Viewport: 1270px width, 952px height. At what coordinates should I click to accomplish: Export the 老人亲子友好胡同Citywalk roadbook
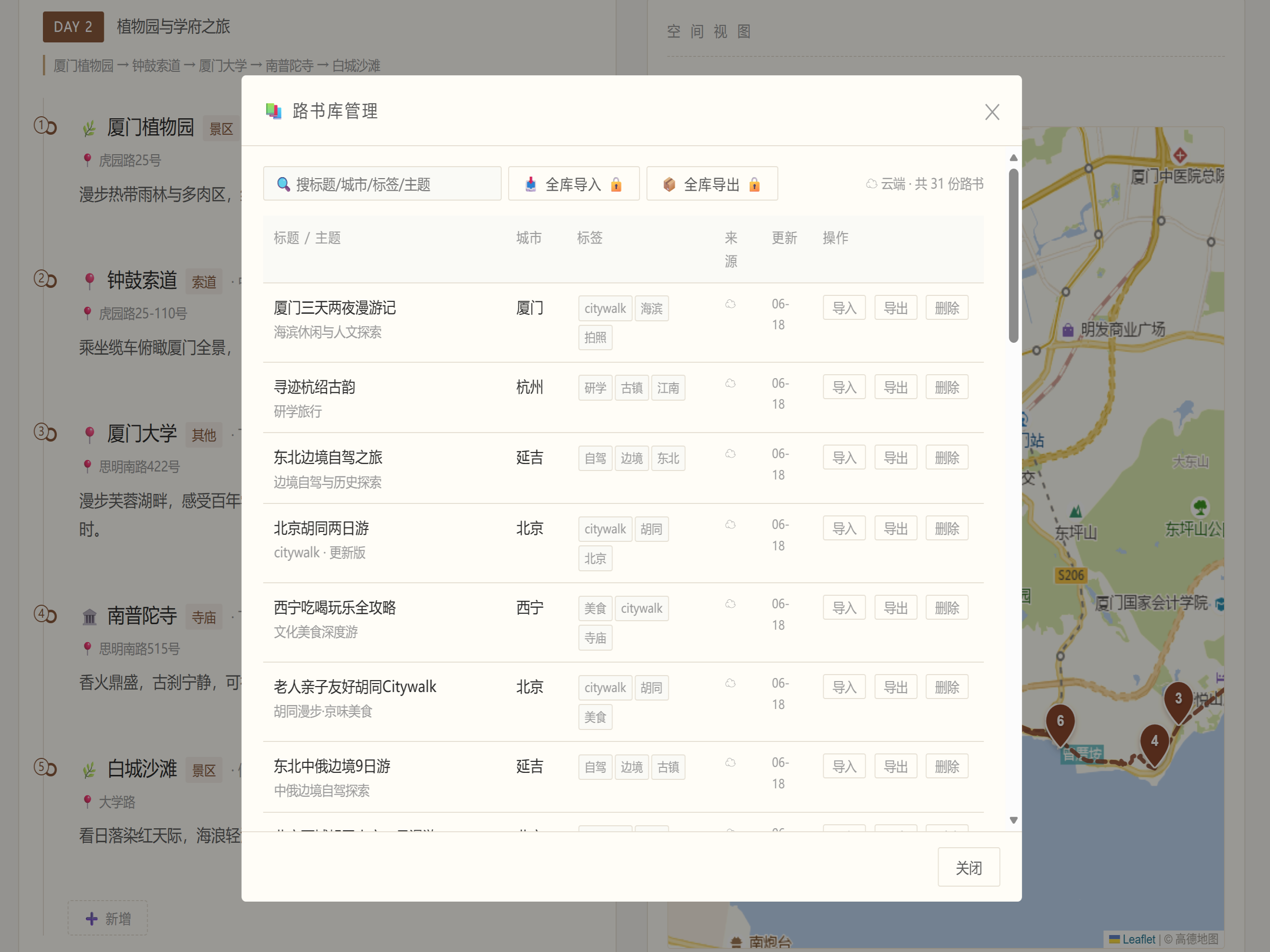tap(896, 687)
